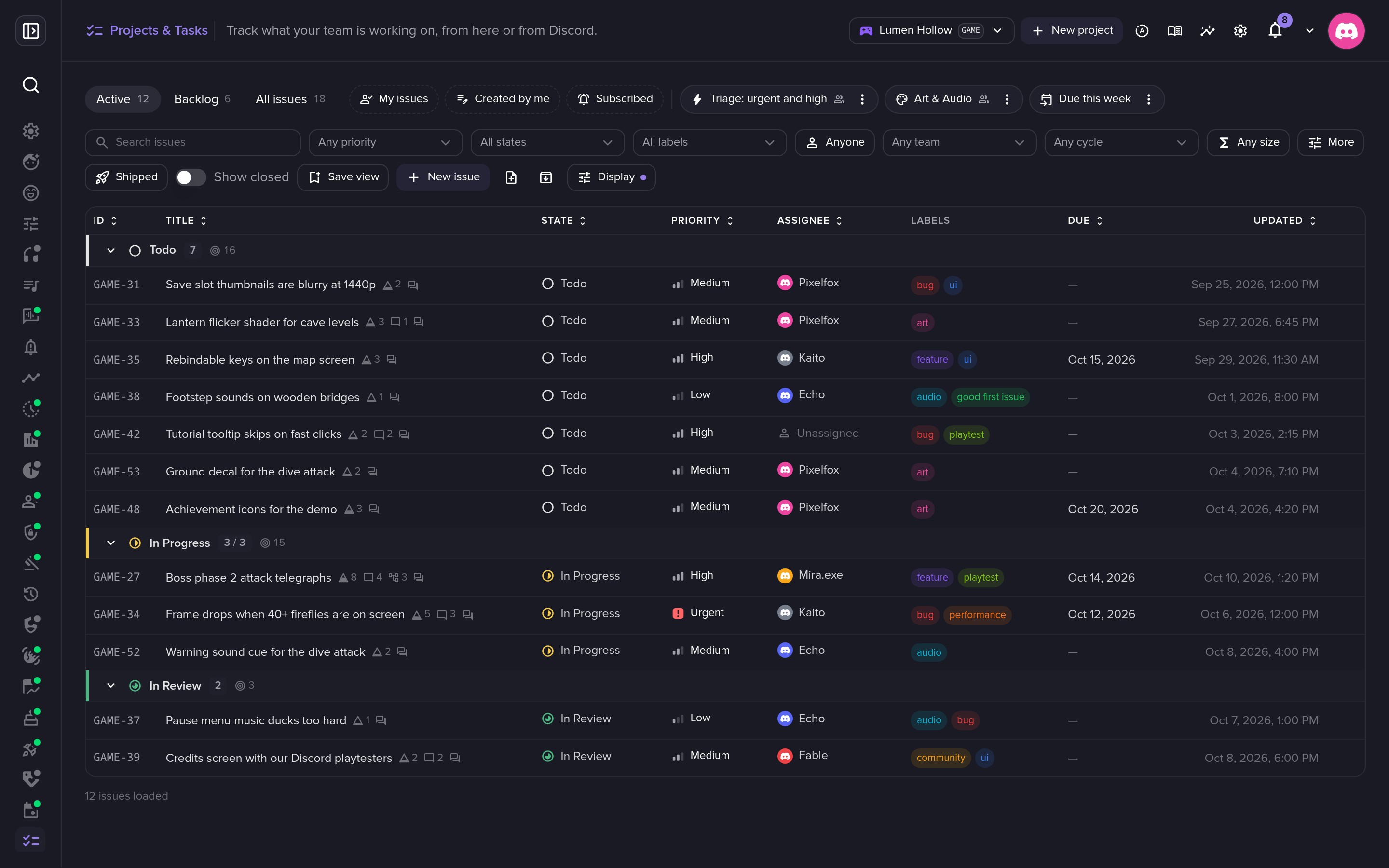Viewport: 1389px width, 868px height.
Task: Open settings gear in top header
Action: point(1240,30)
